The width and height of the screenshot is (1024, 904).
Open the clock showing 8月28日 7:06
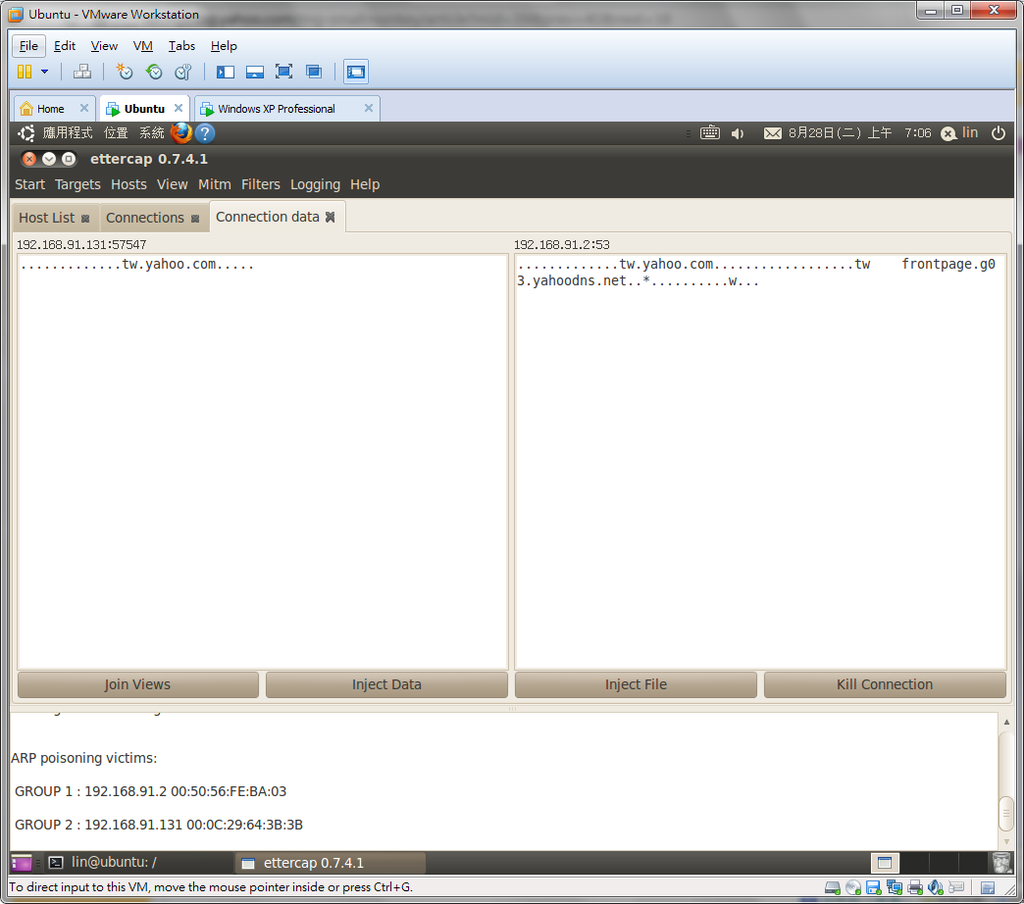click(x=859, y=133)
